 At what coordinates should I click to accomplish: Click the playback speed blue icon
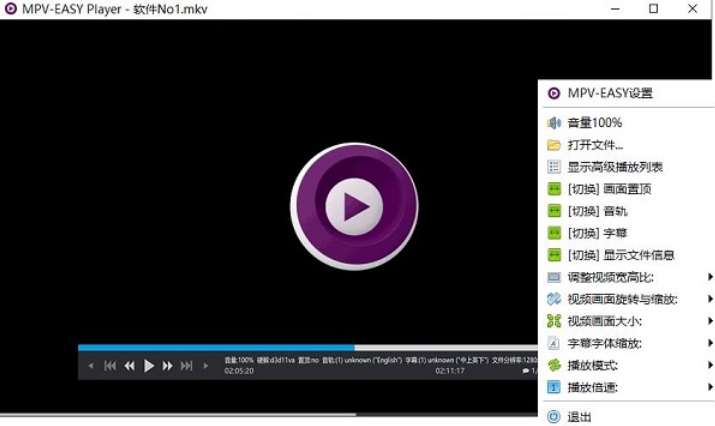click(554, 387)
